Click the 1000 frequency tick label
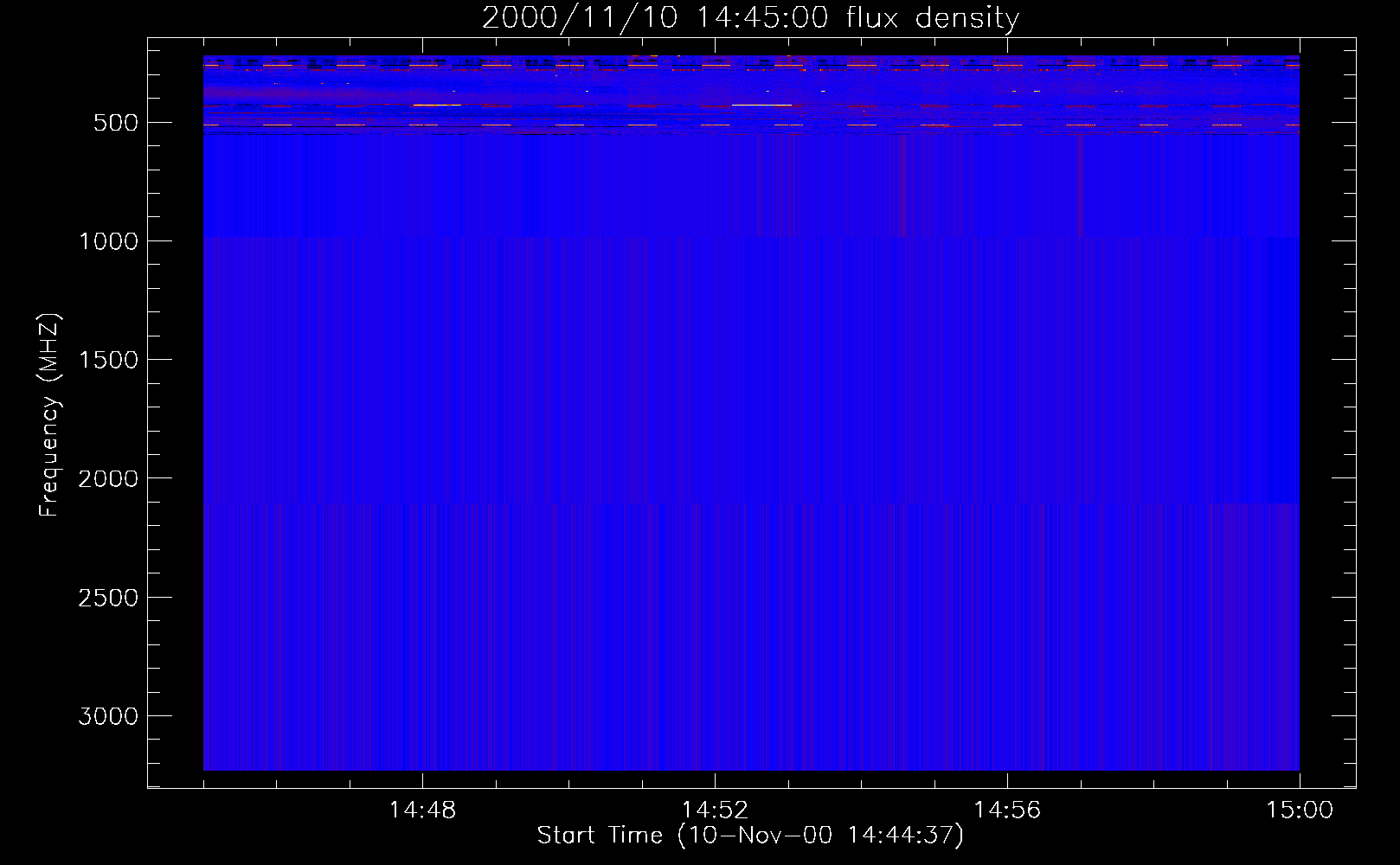The height and width of the screenshot is (865, 1400). 108,241
